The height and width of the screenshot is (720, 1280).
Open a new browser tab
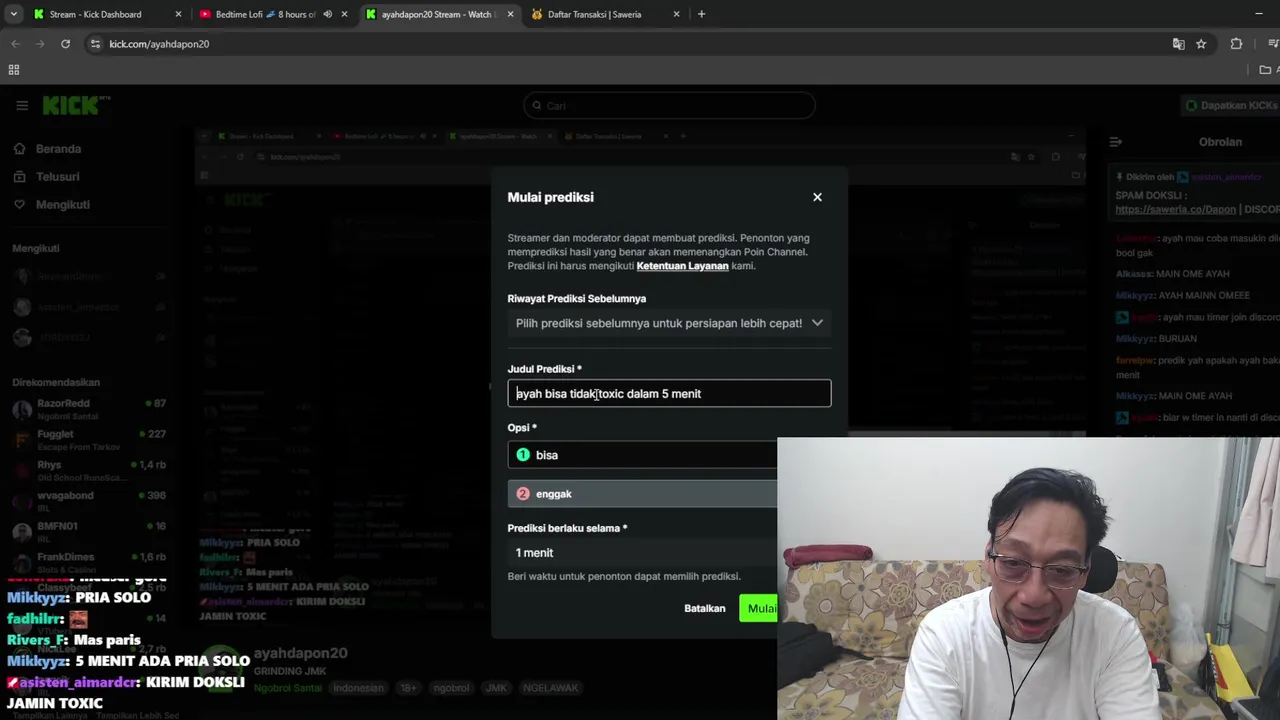[x=701, y=14]
